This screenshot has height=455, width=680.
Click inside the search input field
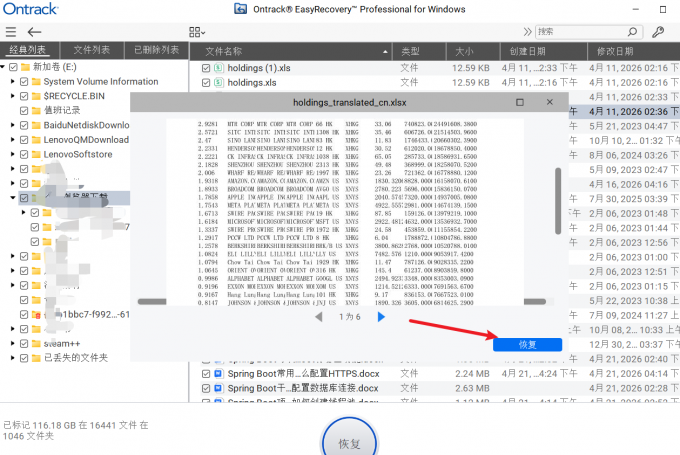(581, 32)
